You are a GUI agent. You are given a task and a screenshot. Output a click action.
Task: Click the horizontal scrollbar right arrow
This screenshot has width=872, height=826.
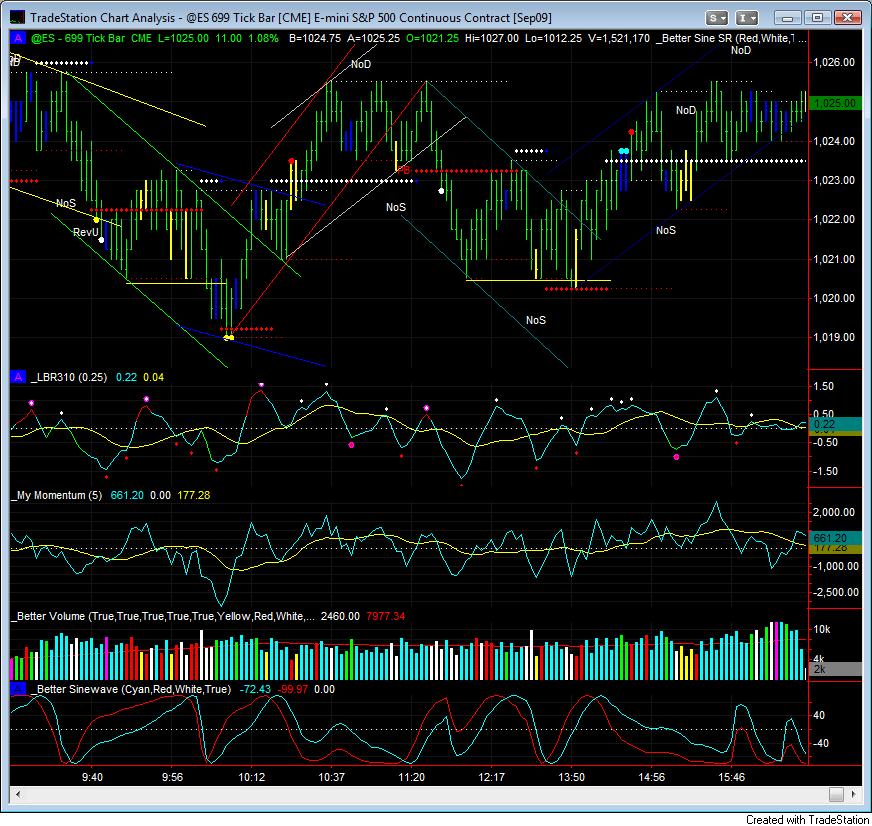tap(854, 794)
